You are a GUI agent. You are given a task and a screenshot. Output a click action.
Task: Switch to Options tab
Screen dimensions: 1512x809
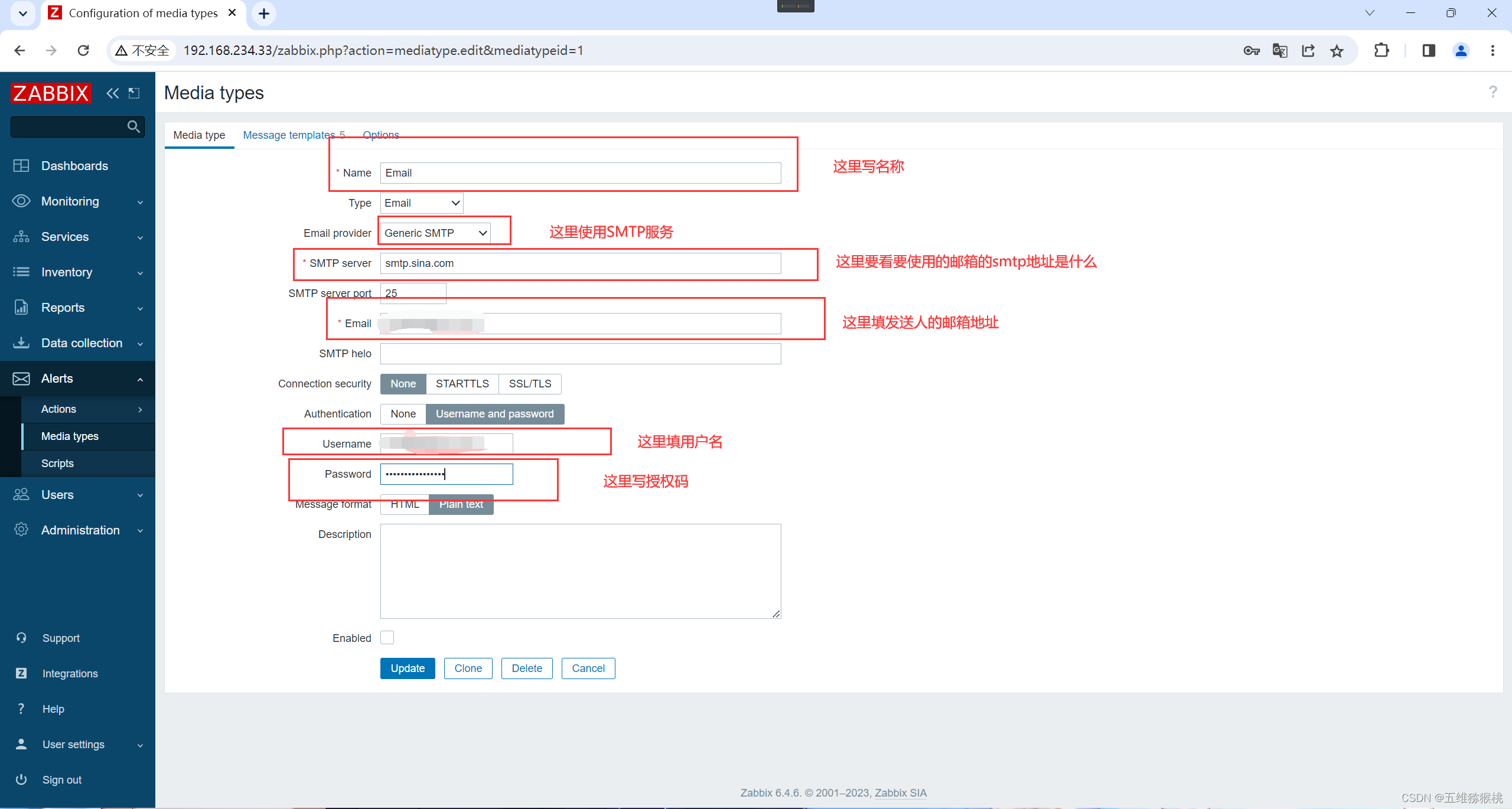point(380,134)
